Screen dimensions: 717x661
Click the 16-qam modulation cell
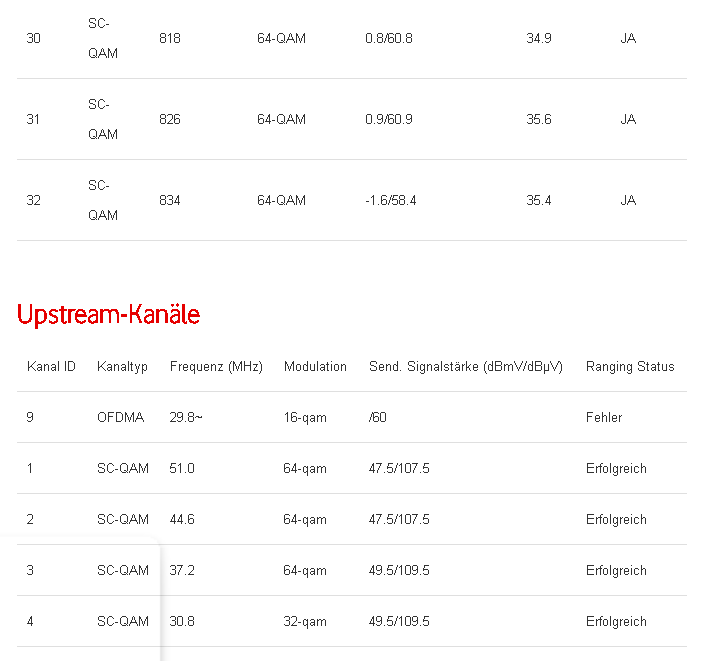pos(305,418)
